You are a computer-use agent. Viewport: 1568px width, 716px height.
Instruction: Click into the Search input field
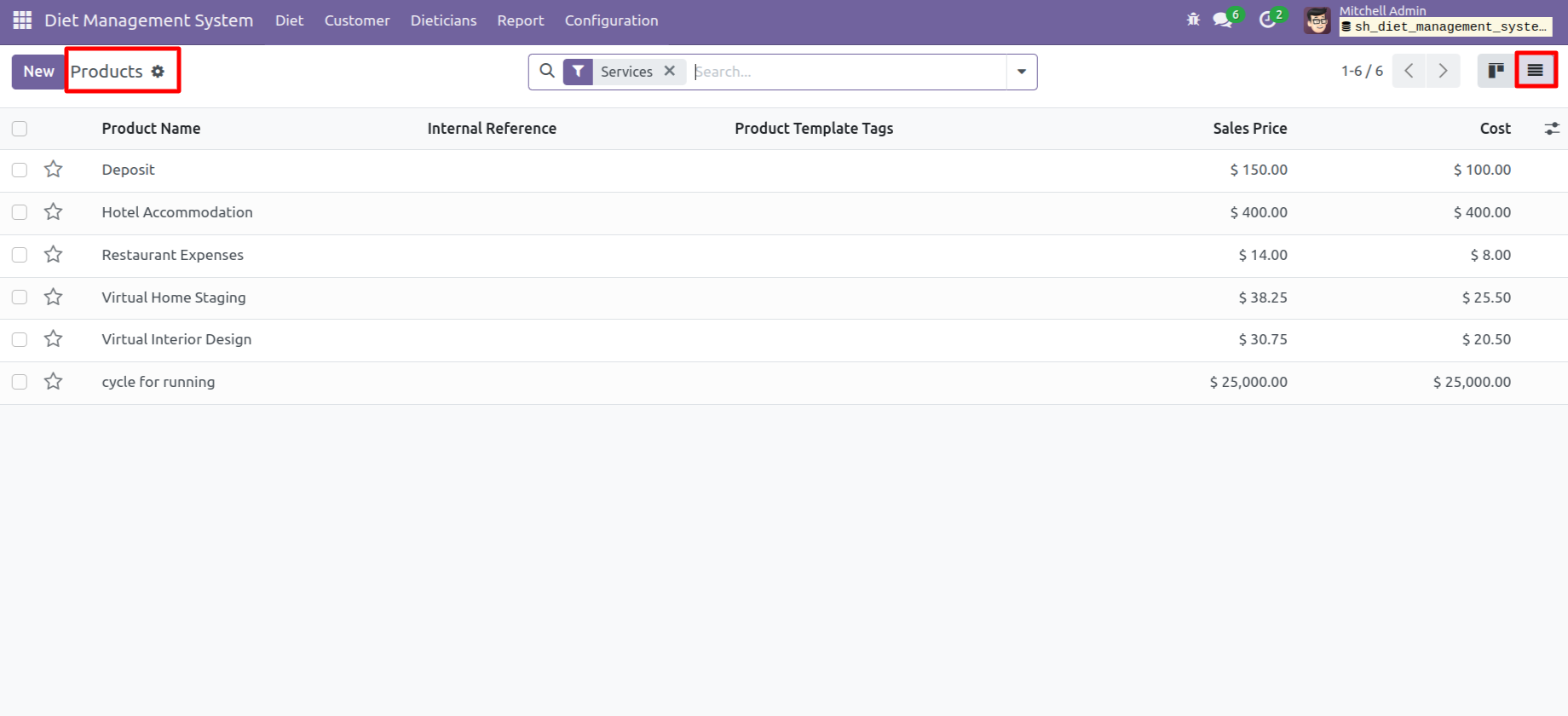pos(848,72)
